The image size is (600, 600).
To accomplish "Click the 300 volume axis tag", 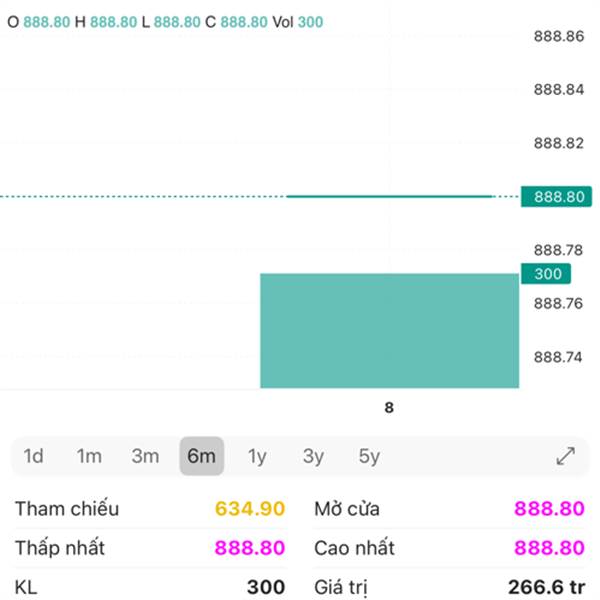I will click(x=545, y=275).
